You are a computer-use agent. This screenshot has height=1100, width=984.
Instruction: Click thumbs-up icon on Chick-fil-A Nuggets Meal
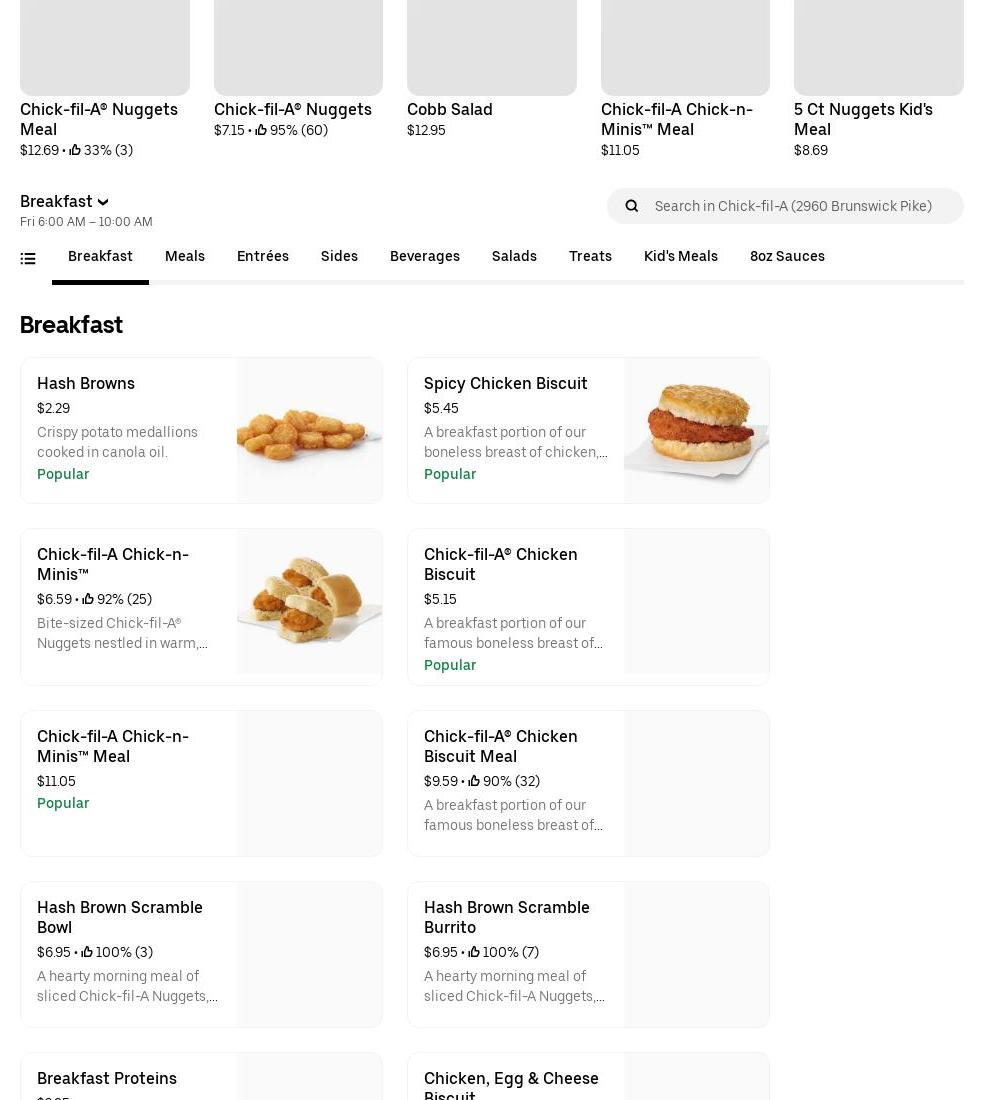[x=75, y=150]
